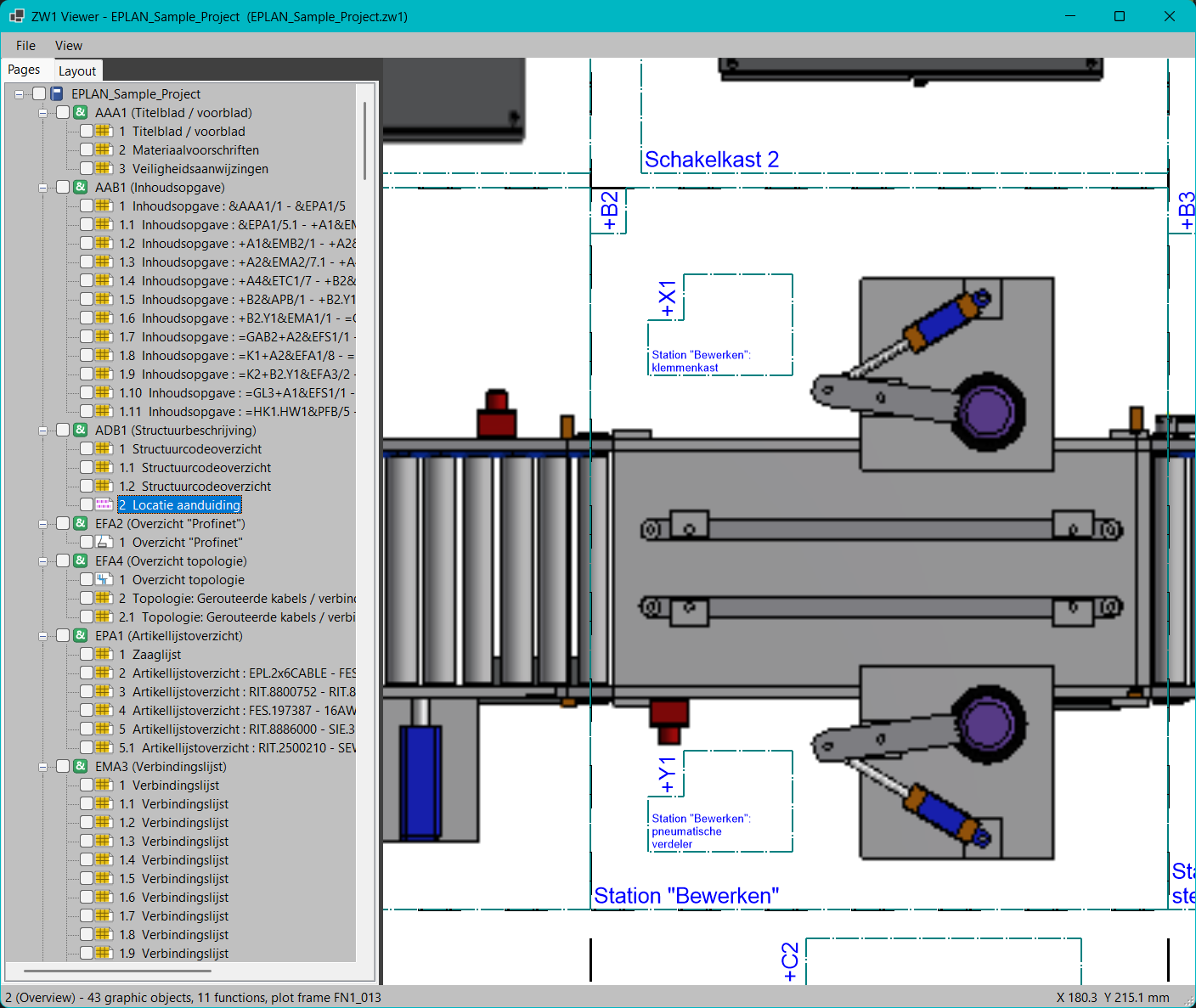Collapse the EFA4 (Overzicht topologie) node

click(x=42, y=561)
